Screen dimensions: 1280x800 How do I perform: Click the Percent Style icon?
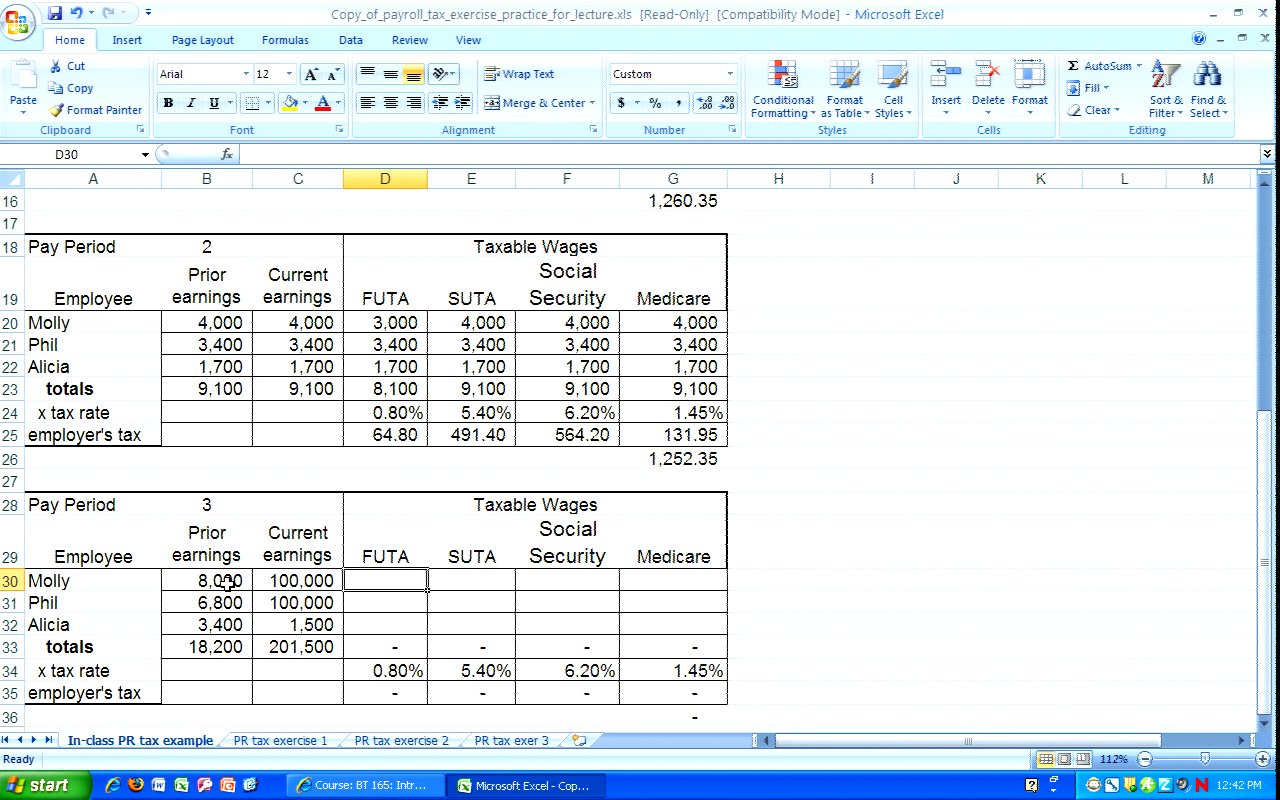pyautogui.click(x=655, y=103)
